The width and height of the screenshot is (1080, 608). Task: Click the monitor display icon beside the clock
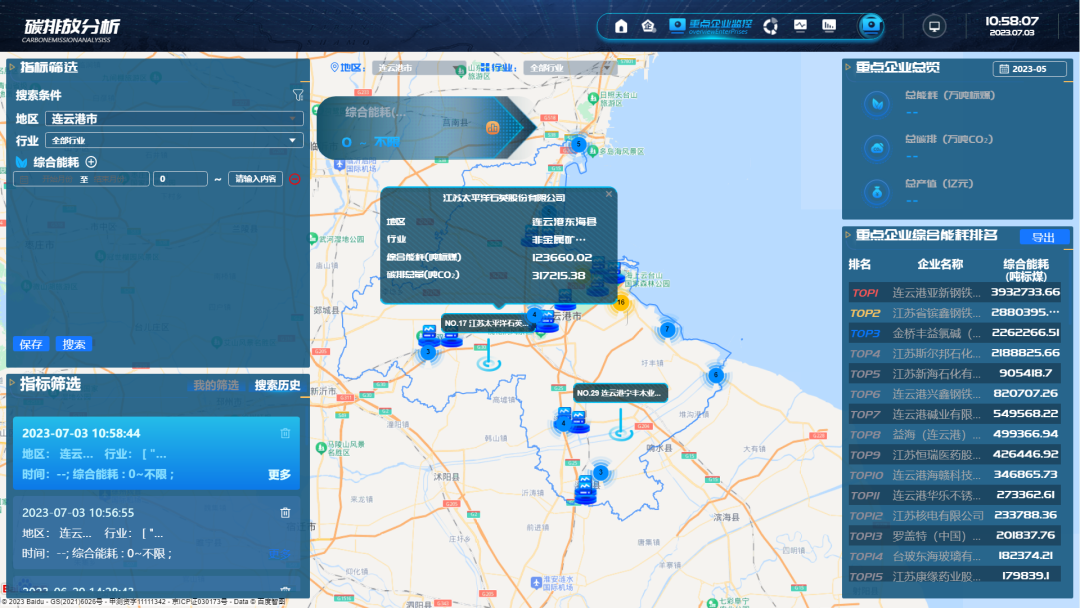point(935,26)
